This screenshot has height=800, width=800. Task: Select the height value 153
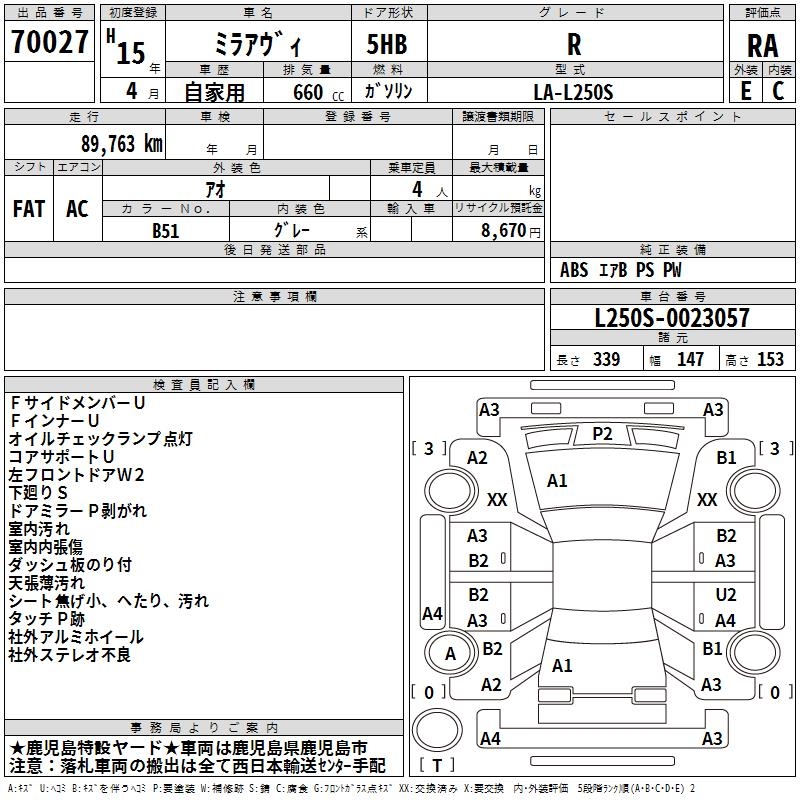770,359
